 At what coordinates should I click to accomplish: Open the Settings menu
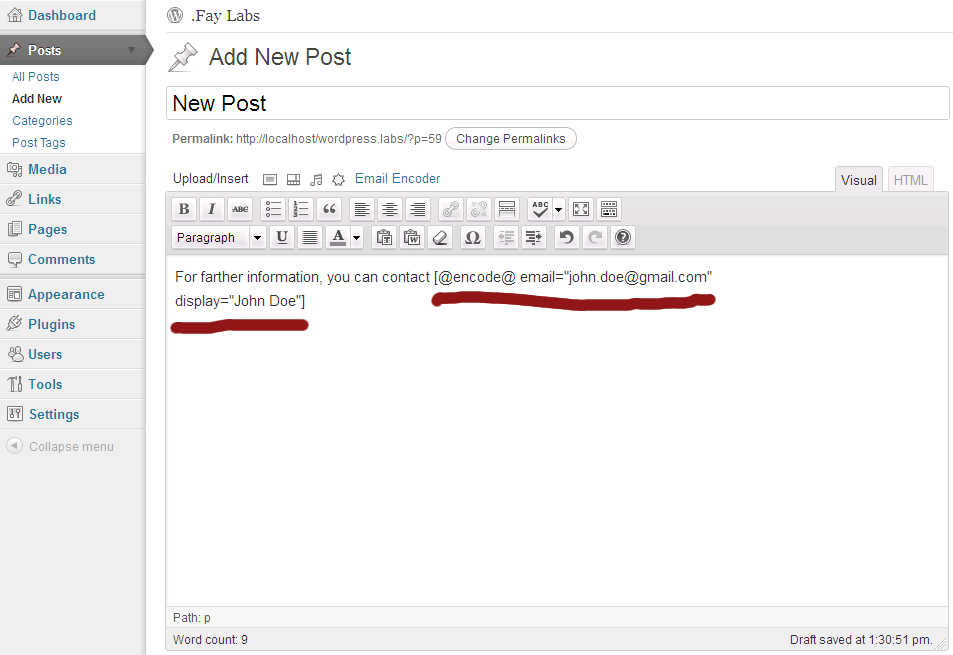pyautogui.click(x=54, y=414)
